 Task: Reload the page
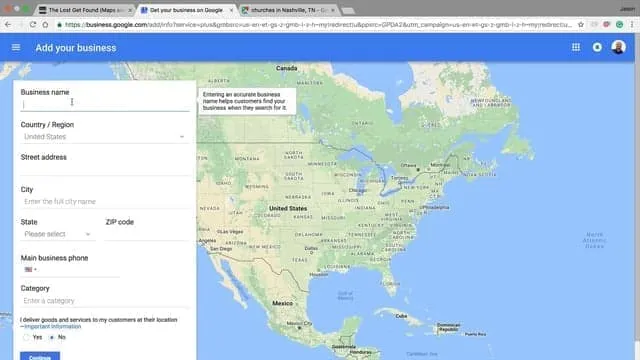33,25
